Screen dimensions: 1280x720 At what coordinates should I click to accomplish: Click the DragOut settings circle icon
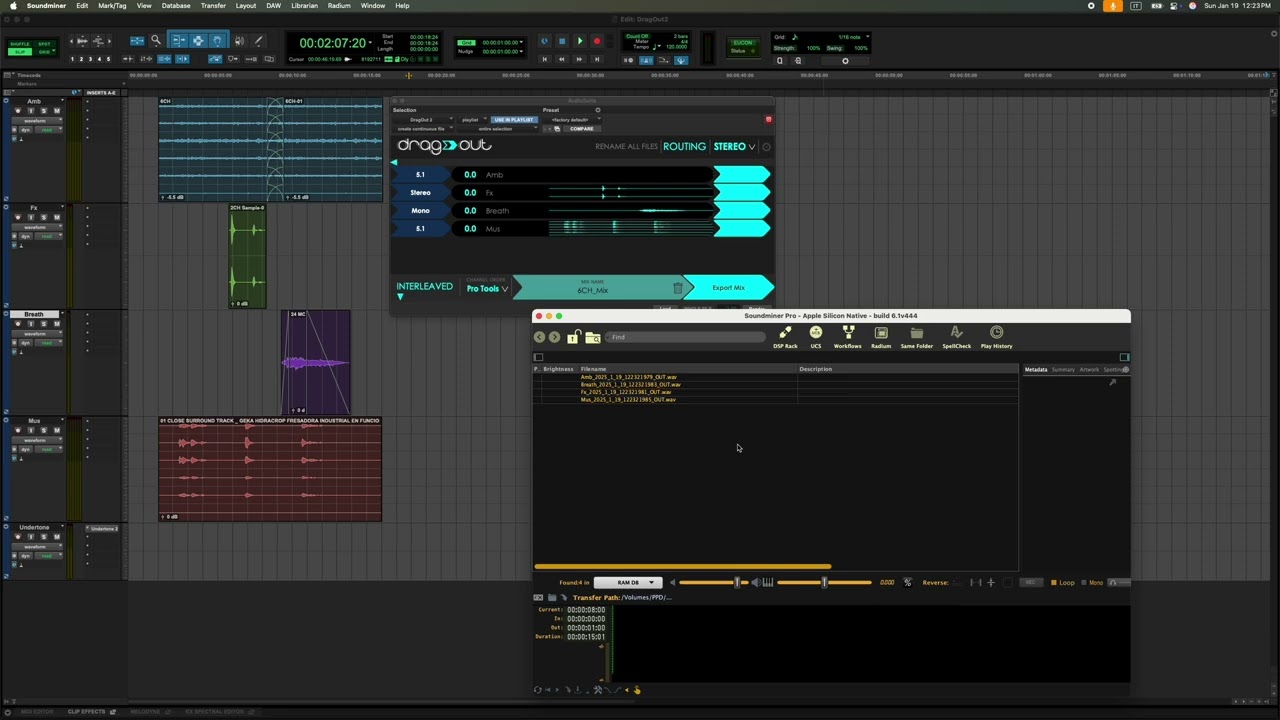point(766,147)
